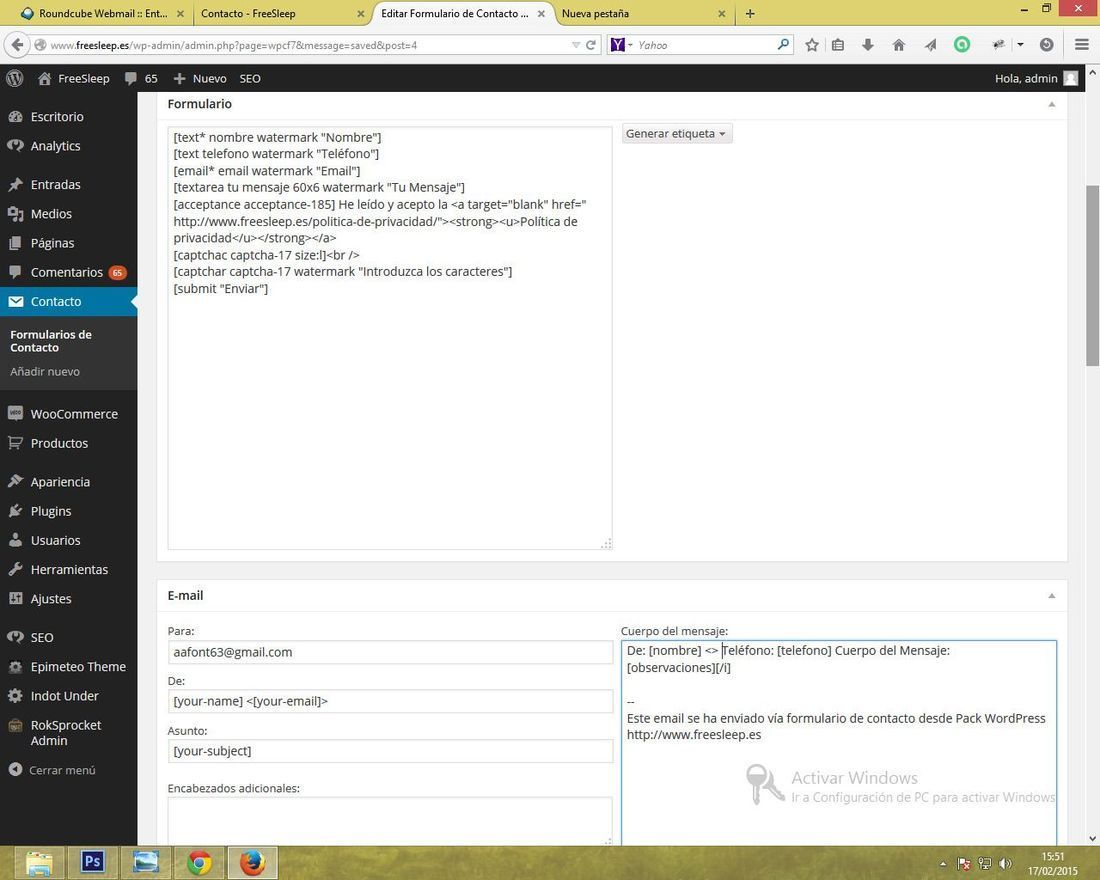Open Photoshop from taskbar
Screen dimensions: 1100x880
[x=92, y=862]
